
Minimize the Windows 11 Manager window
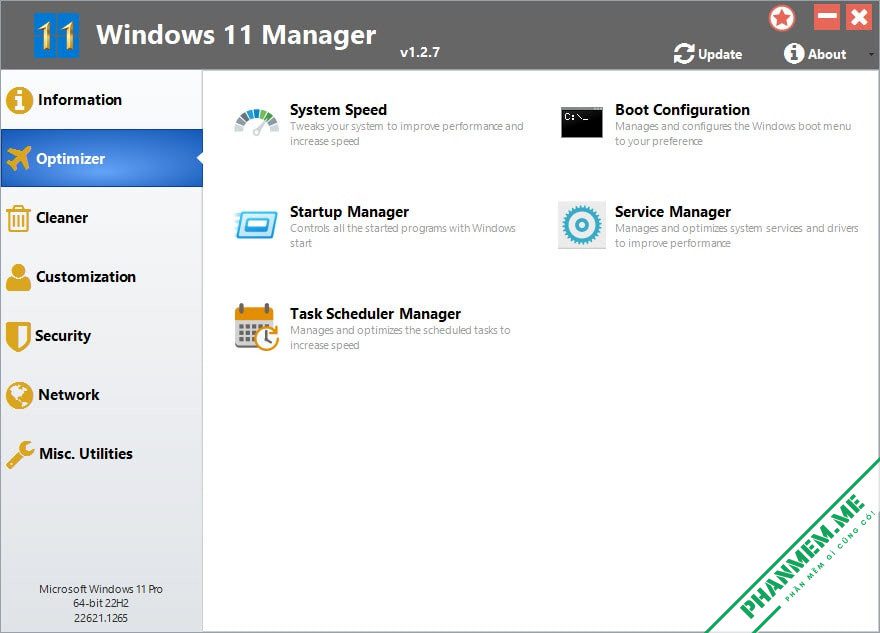tap(827, 17)
